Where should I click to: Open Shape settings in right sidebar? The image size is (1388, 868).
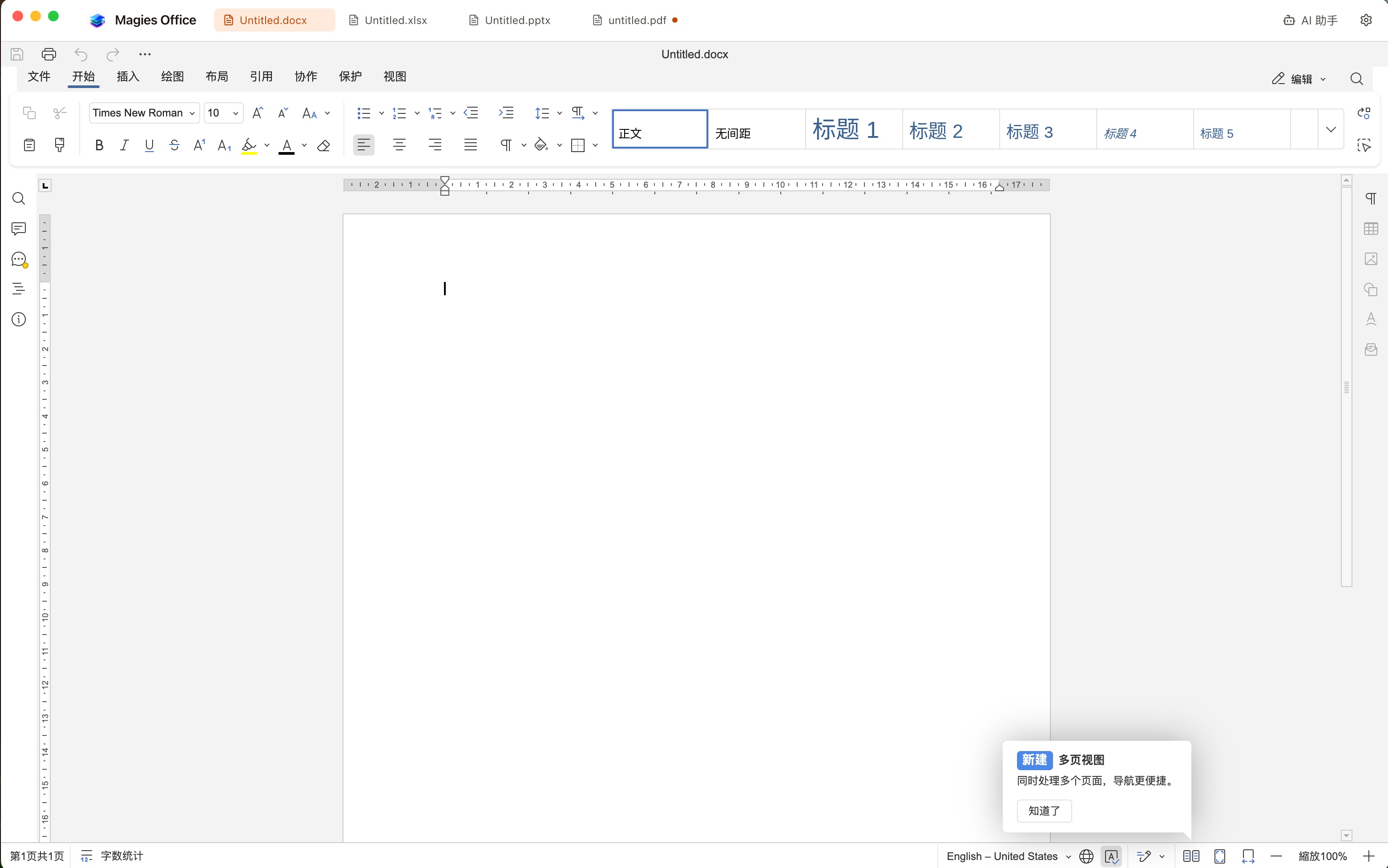click(1371, 289)
